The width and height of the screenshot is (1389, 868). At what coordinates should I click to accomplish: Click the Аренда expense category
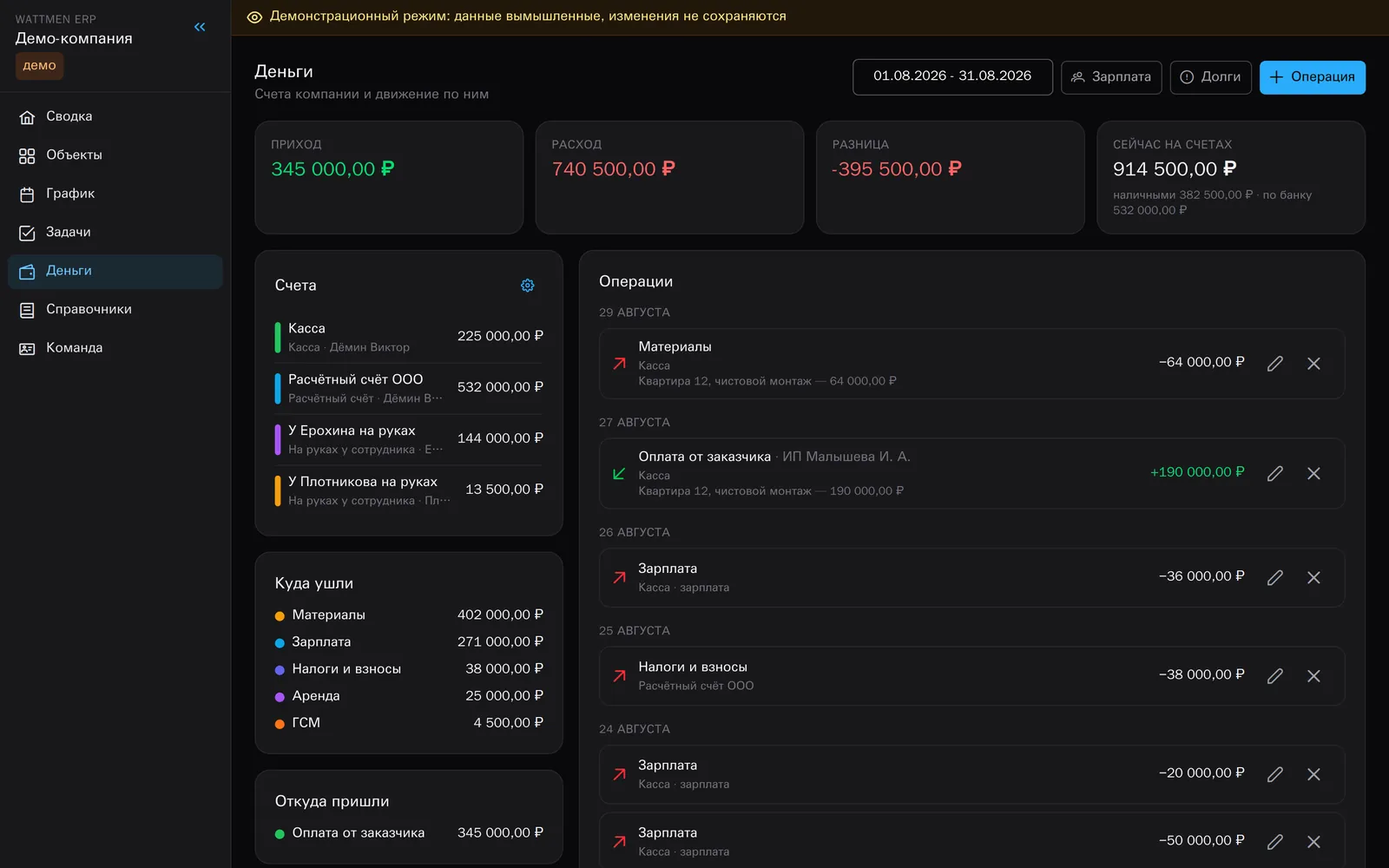pyautogui.click(x=409, y=695)
